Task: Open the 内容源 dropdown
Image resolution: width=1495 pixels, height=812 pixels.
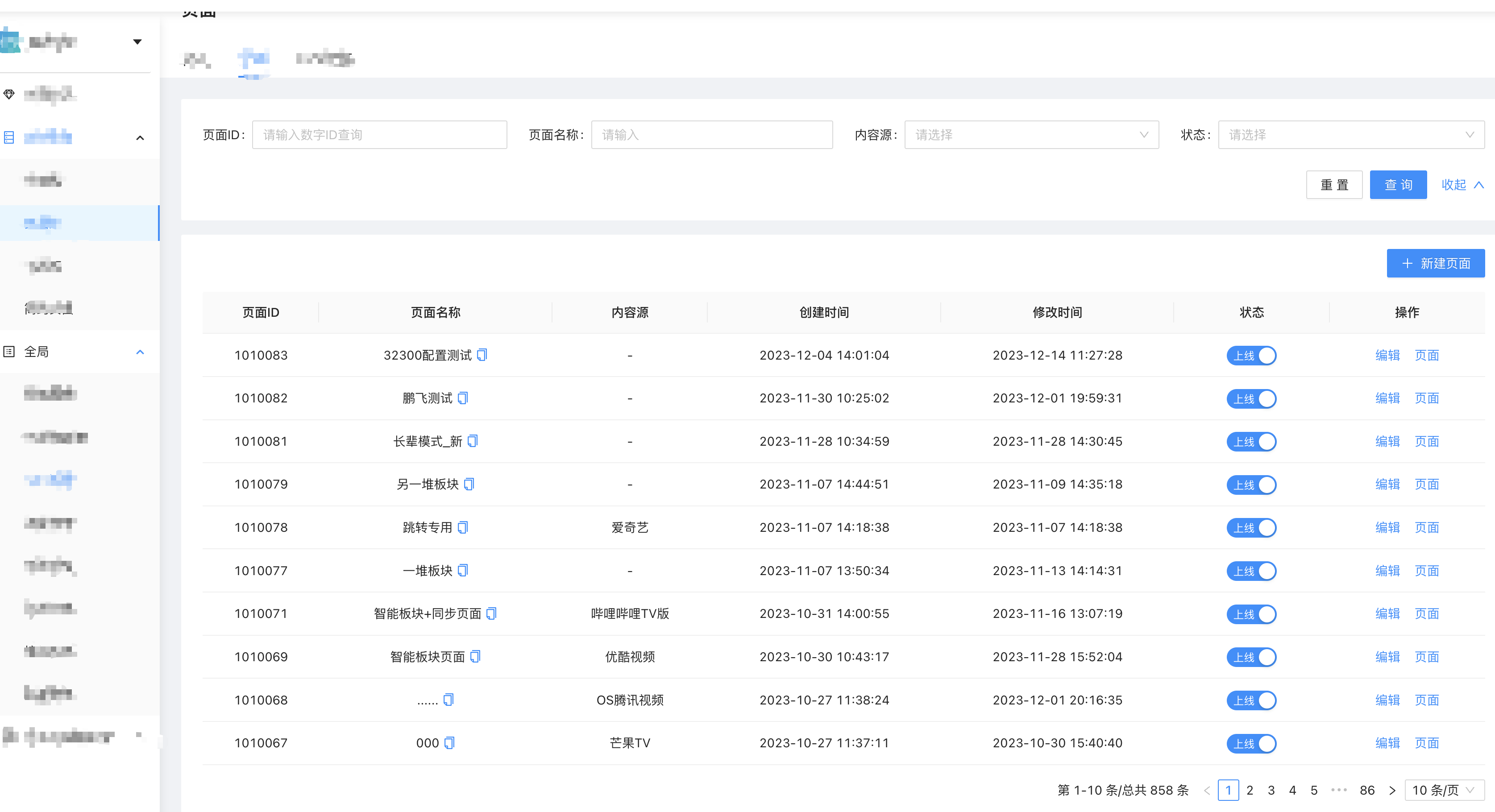Action: click(x=1031, y=135)
